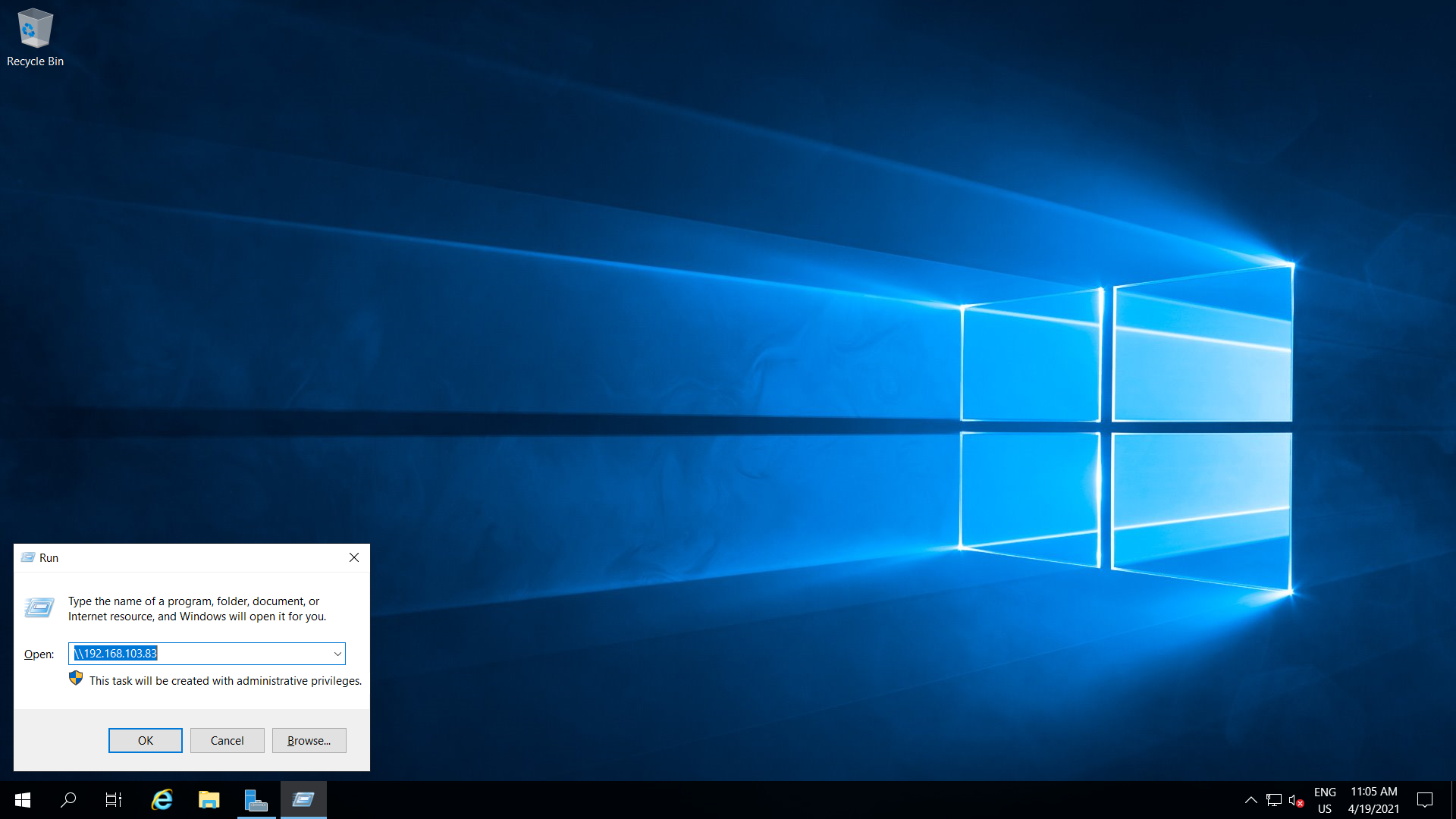Launch Internet Explorer from the taskbar
Screen dimensions: 1456x819
(x=162, y=800)
